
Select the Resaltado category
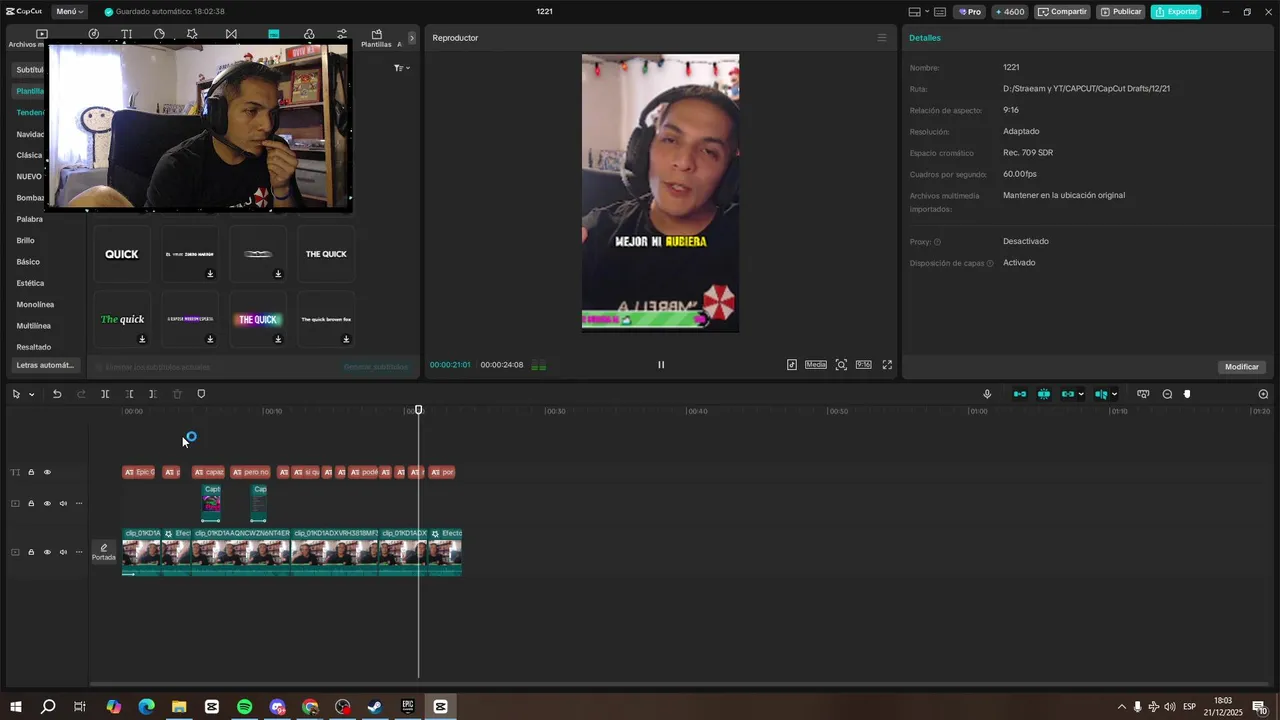tap(34, 347)
